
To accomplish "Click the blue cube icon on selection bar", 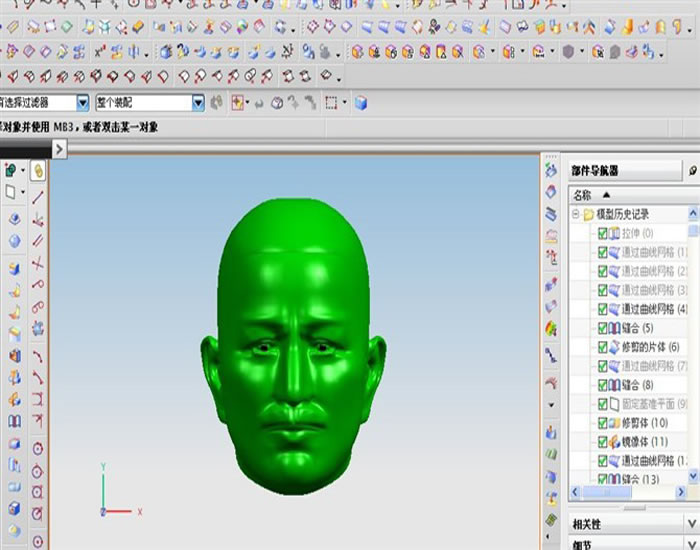I will (361, 102).
